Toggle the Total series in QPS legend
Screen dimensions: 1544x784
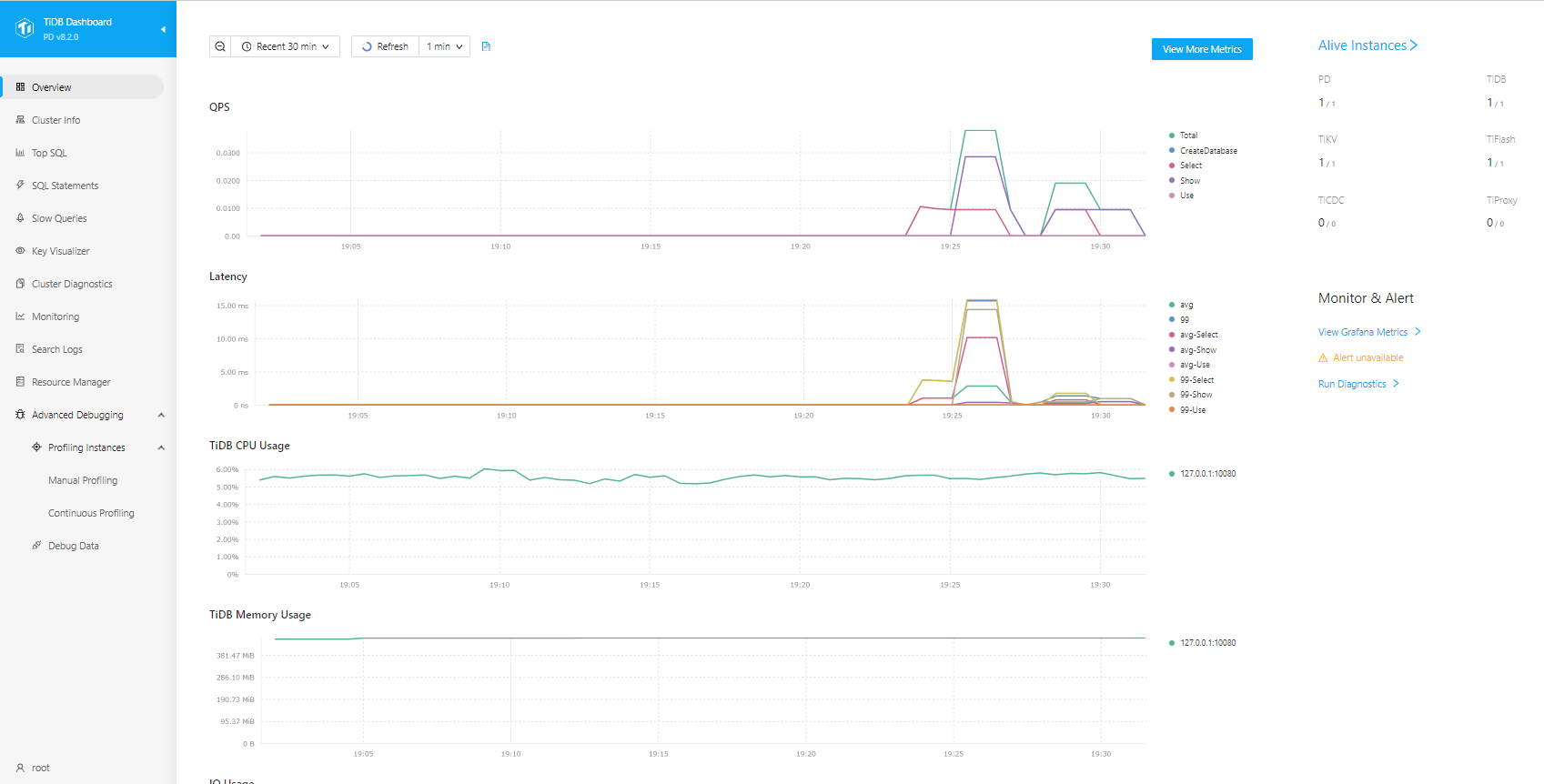[1184, 136]
